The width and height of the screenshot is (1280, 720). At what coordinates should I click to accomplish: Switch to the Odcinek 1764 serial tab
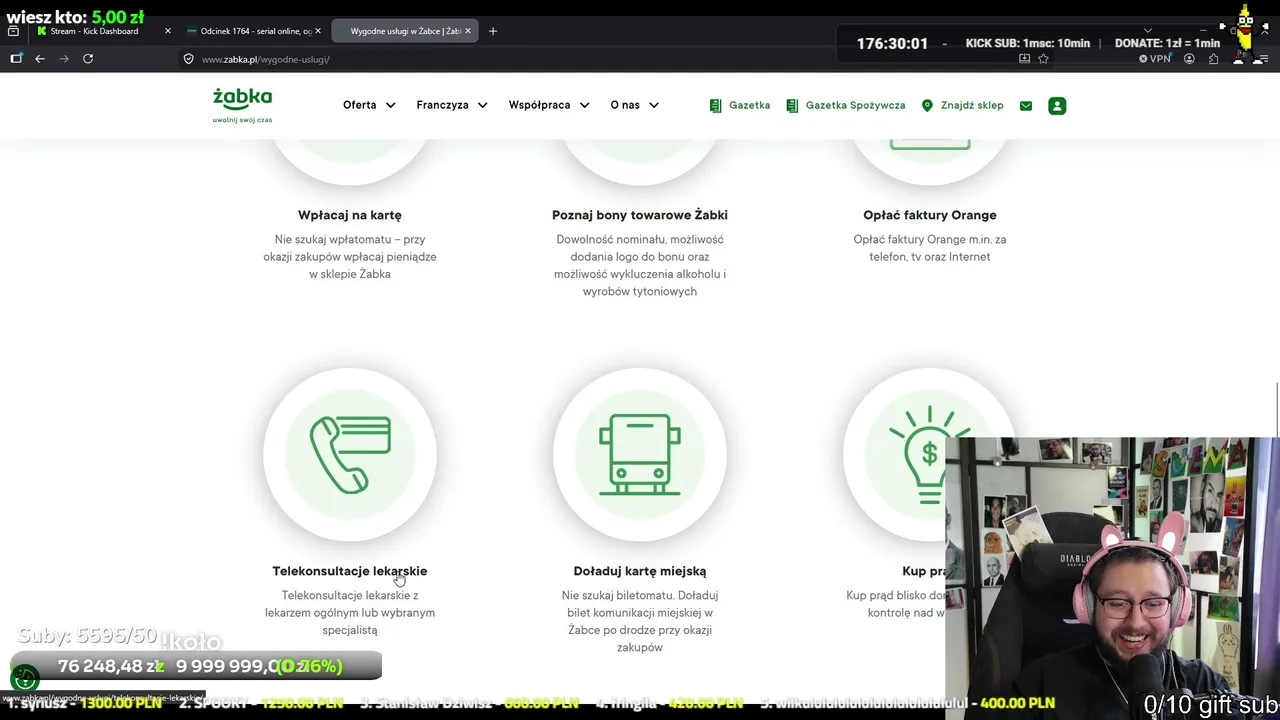pos(255,31)
